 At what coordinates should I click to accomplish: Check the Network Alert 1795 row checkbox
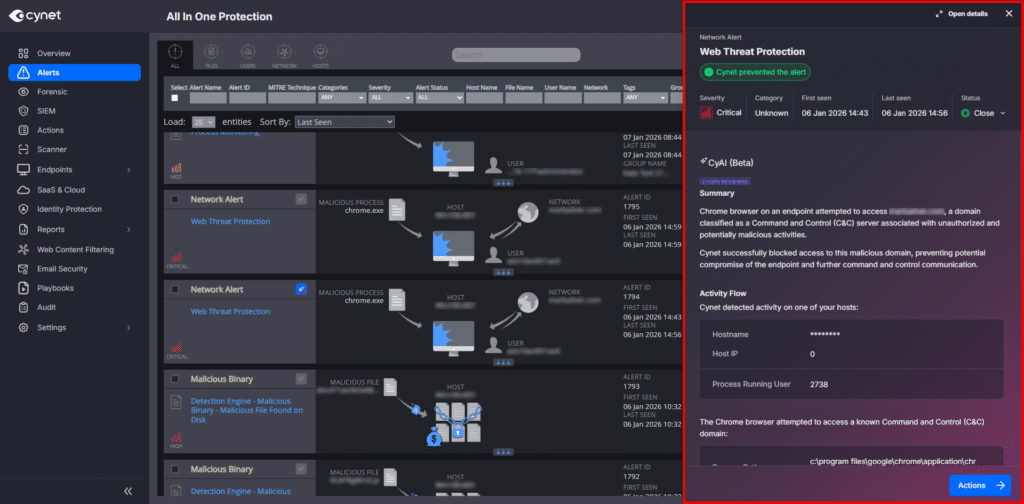[x=176, y=199]
